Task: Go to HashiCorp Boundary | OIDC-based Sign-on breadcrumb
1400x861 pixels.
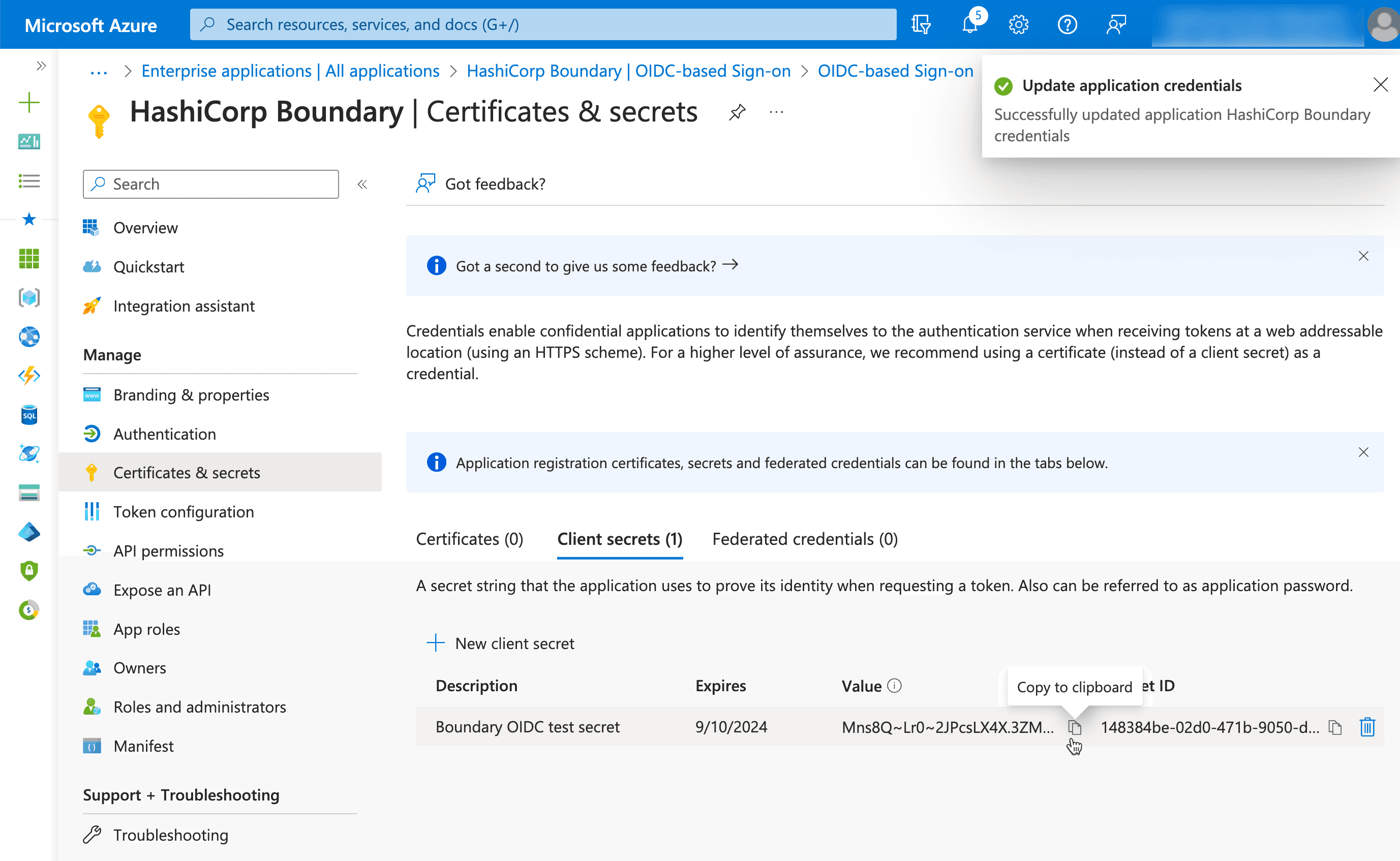Action: (629, 71)
